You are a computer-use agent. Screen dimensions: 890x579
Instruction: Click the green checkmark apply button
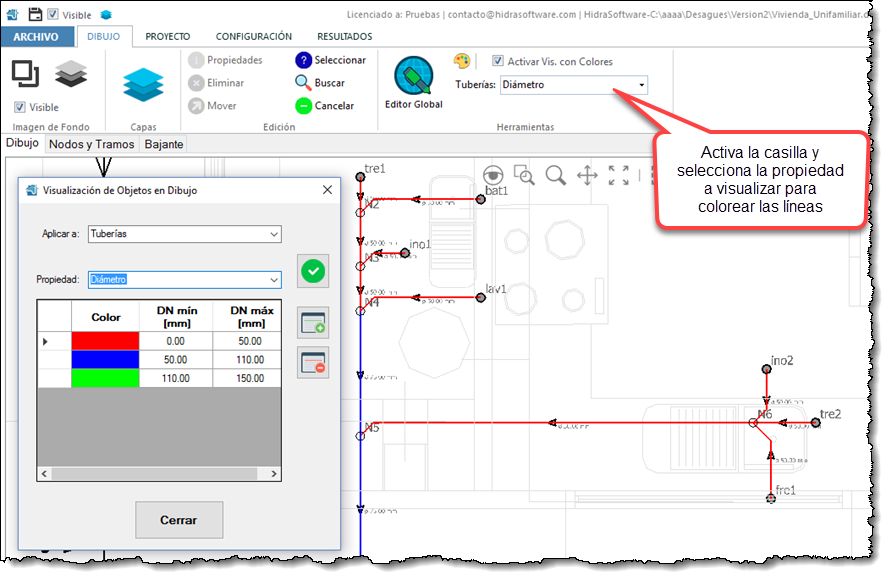[x=313, y=270]
